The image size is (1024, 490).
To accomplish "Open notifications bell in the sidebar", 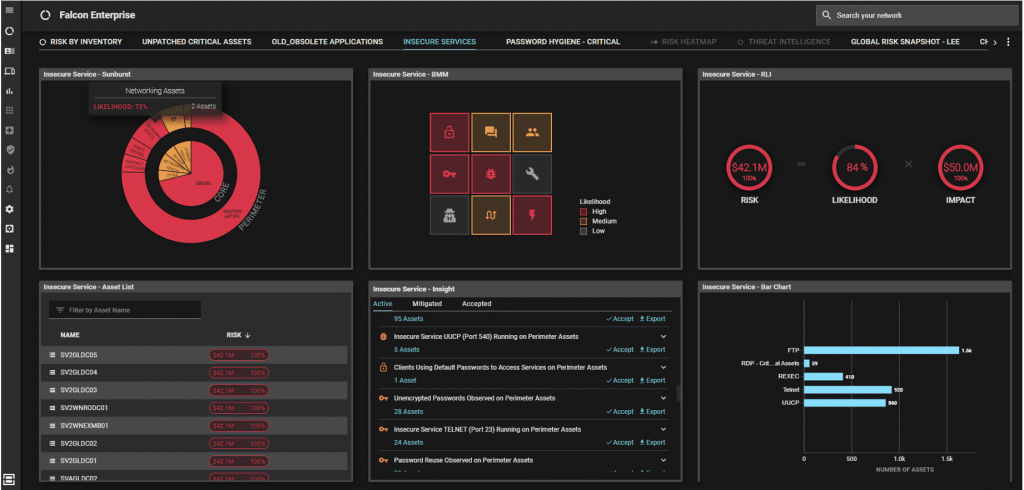I will 9,189.
